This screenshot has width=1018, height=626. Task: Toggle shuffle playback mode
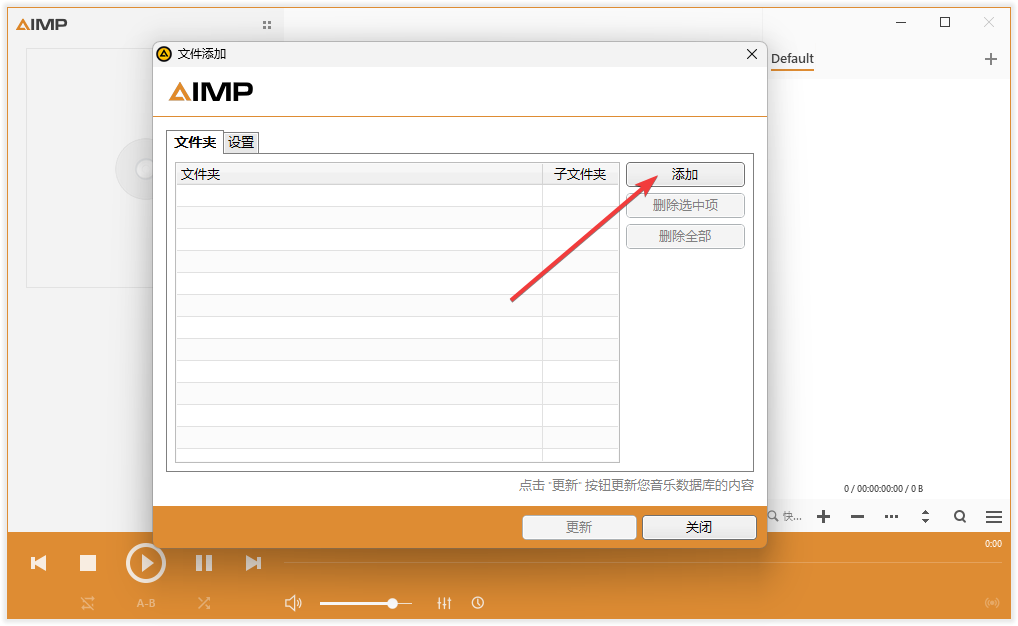click(x=203, y=603)
